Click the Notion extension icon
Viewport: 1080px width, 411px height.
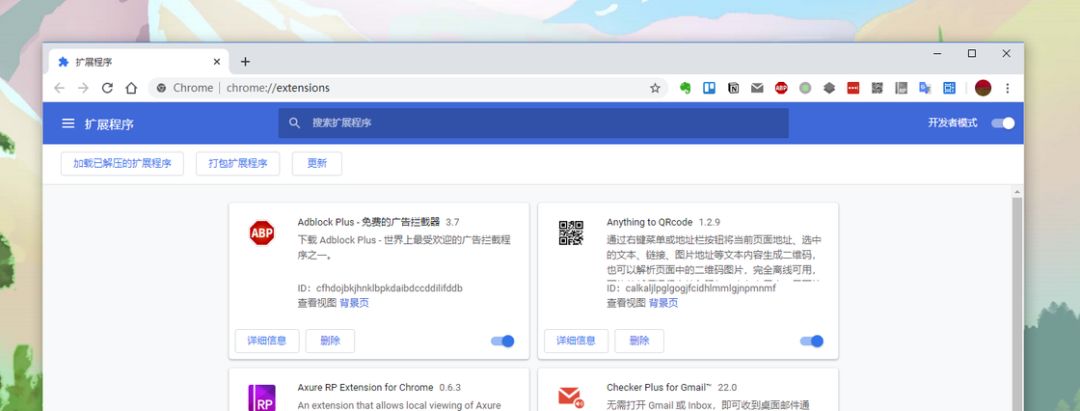[734, 88]
